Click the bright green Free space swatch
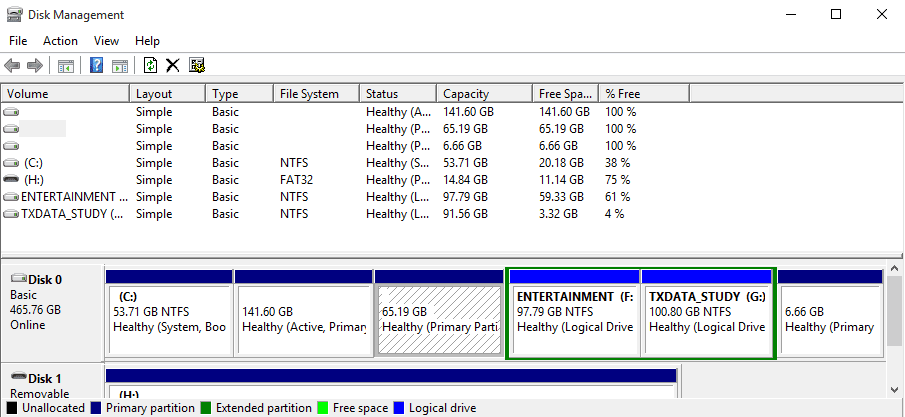905x417 pixels. click(324, 408)
